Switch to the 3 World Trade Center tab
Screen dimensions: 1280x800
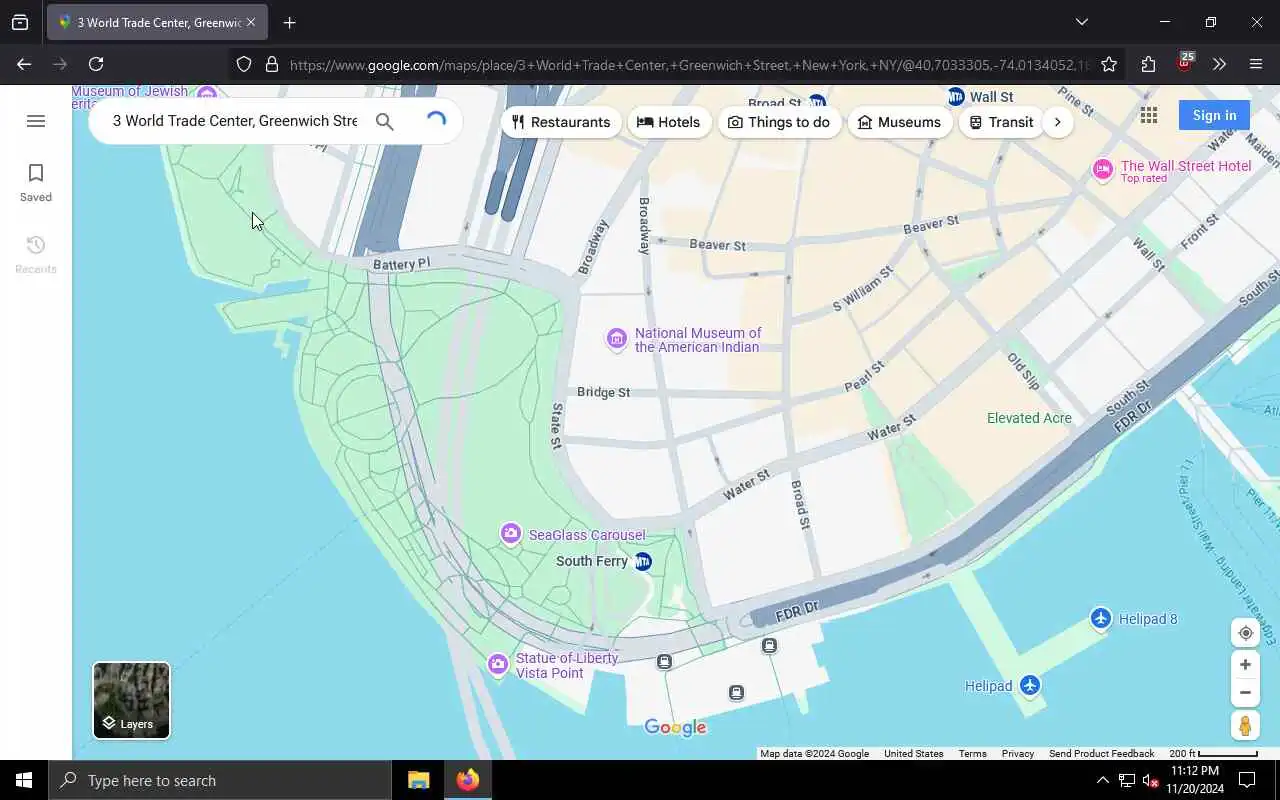coord(157,22)
